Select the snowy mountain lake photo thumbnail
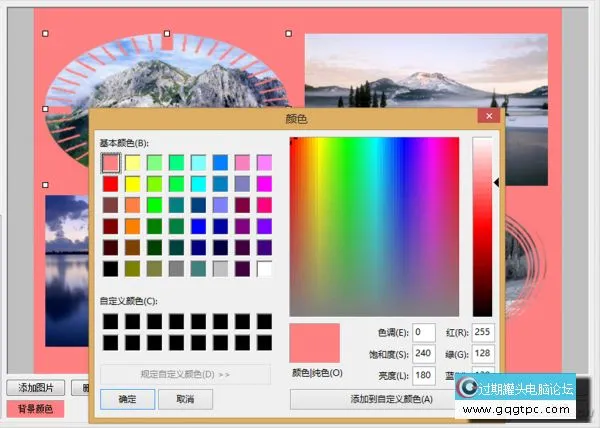The image size is (600, 428). pos(426,73)
